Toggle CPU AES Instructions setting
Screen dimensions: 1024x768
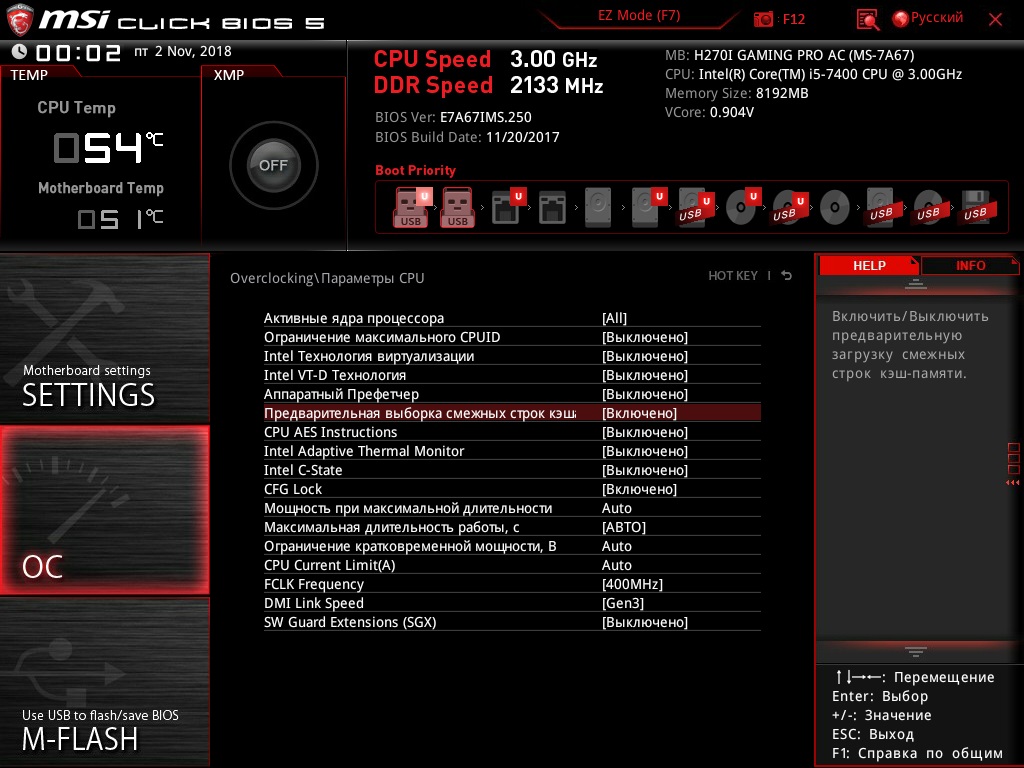point(512,432)
